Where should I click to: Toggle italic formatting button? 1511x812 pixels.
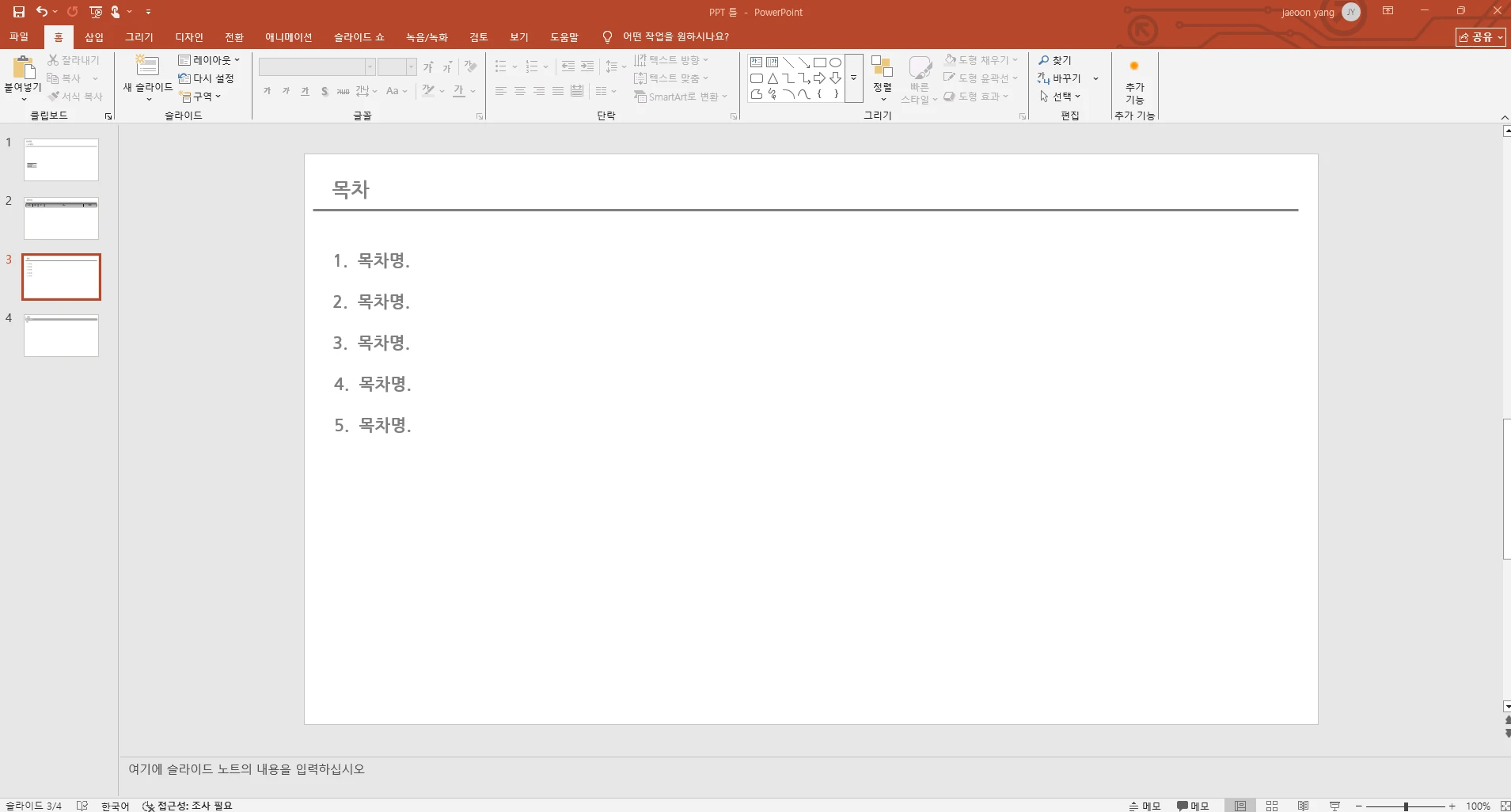click(x=287, y=91)
